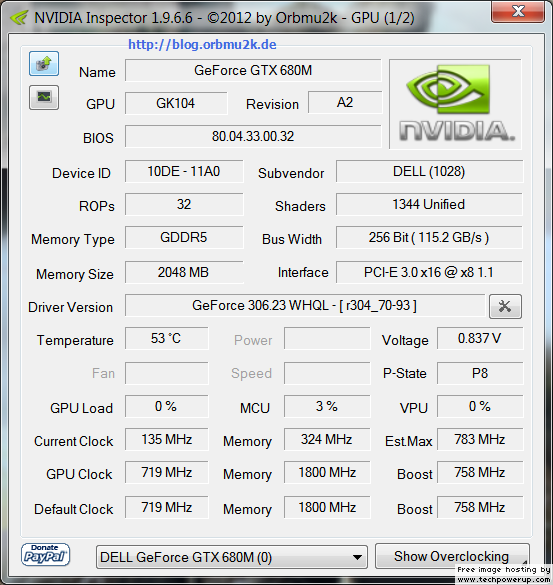
Task: Click Est.Max value 783 MHz
Action: click(x=480, y=439)
